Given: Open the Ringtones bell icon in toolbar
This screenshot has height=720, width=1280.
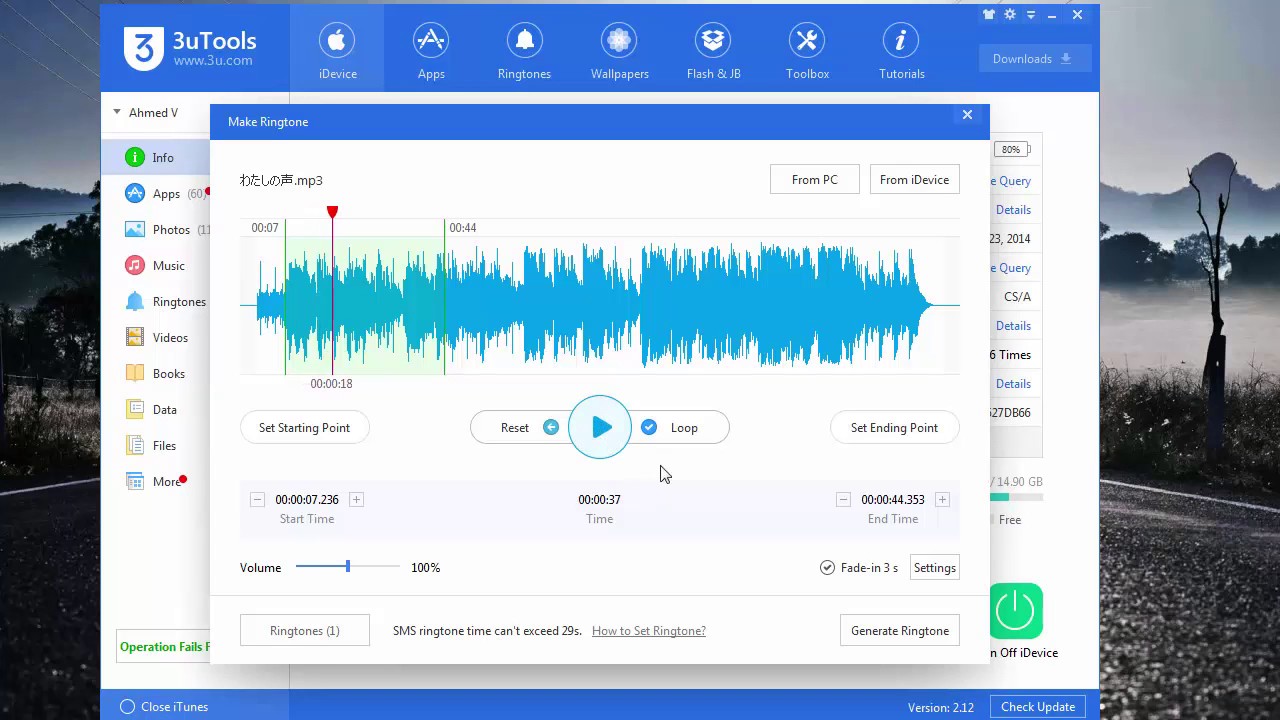Looking at the screenshot, I should click(x=524, y=41).
